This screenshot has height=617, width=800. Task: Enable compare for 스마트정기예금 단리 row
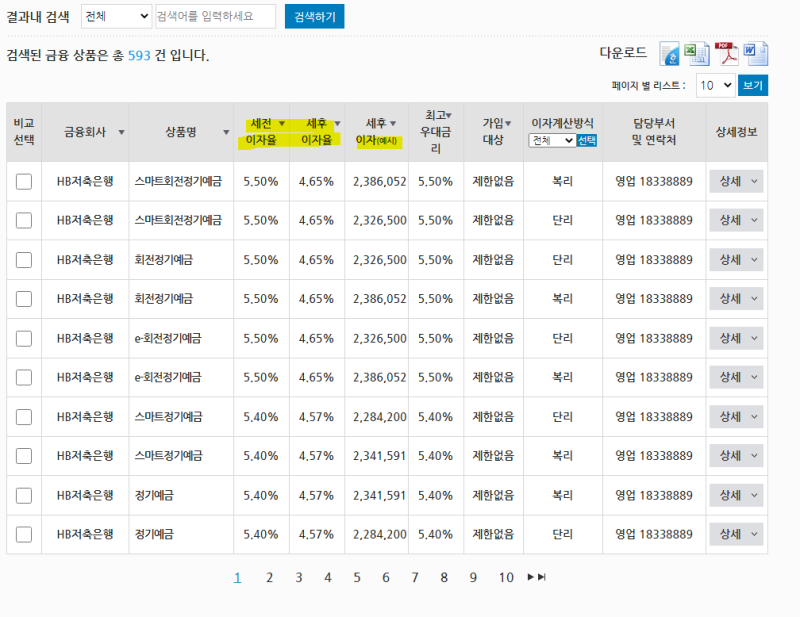point(24,417)
